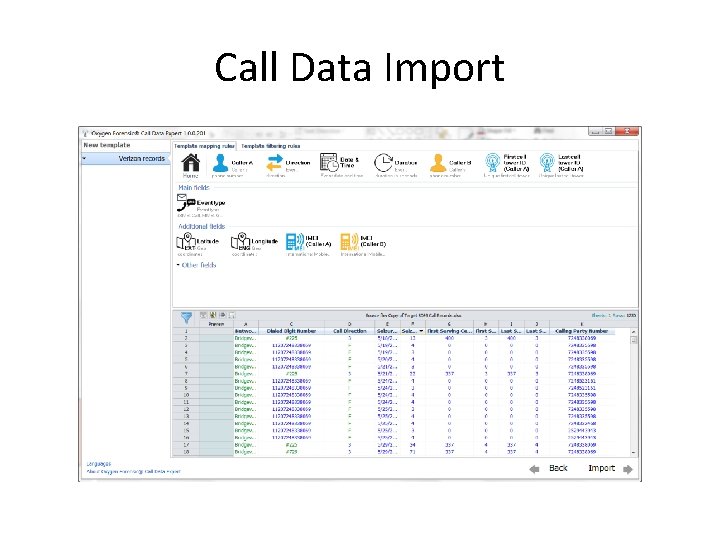720x540 pixels.
Task: Select the Duration clock icon
Action: coord(383,163)
